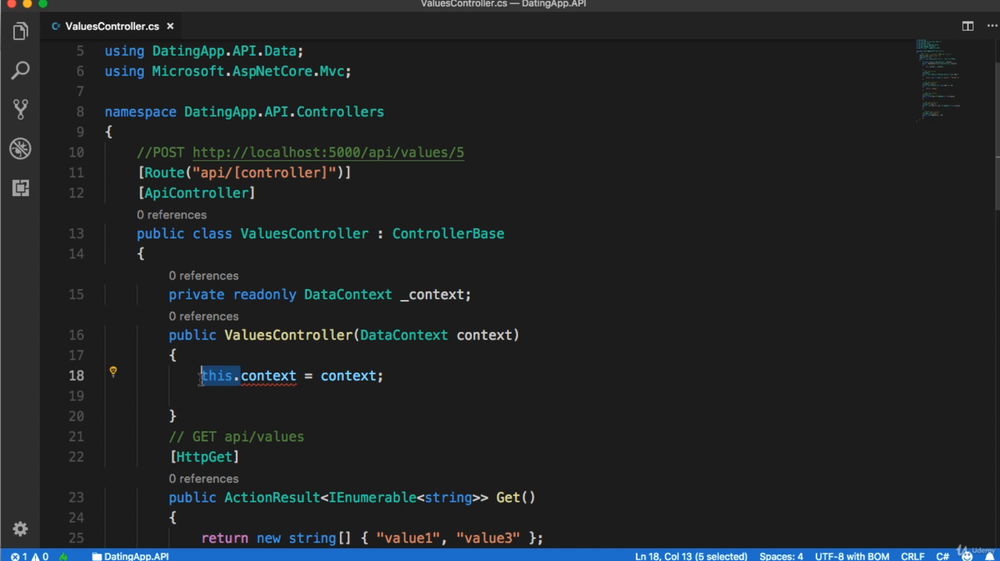The height and width of the screenshot is (561, 1000).
Task: Open the Debug view in activity bar
Action: [x=20, y=149]
